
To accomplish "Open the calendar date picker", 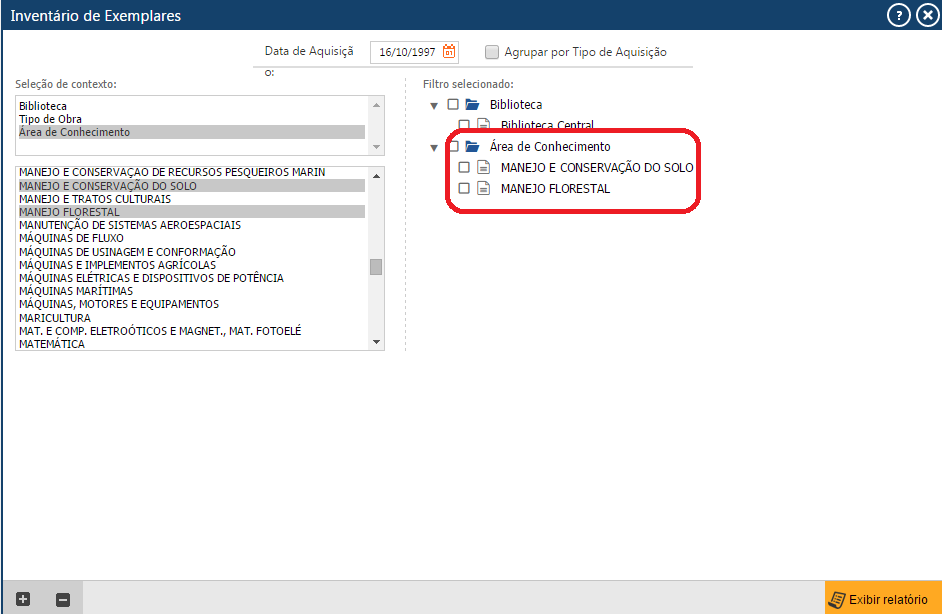I will coord(448,51).
